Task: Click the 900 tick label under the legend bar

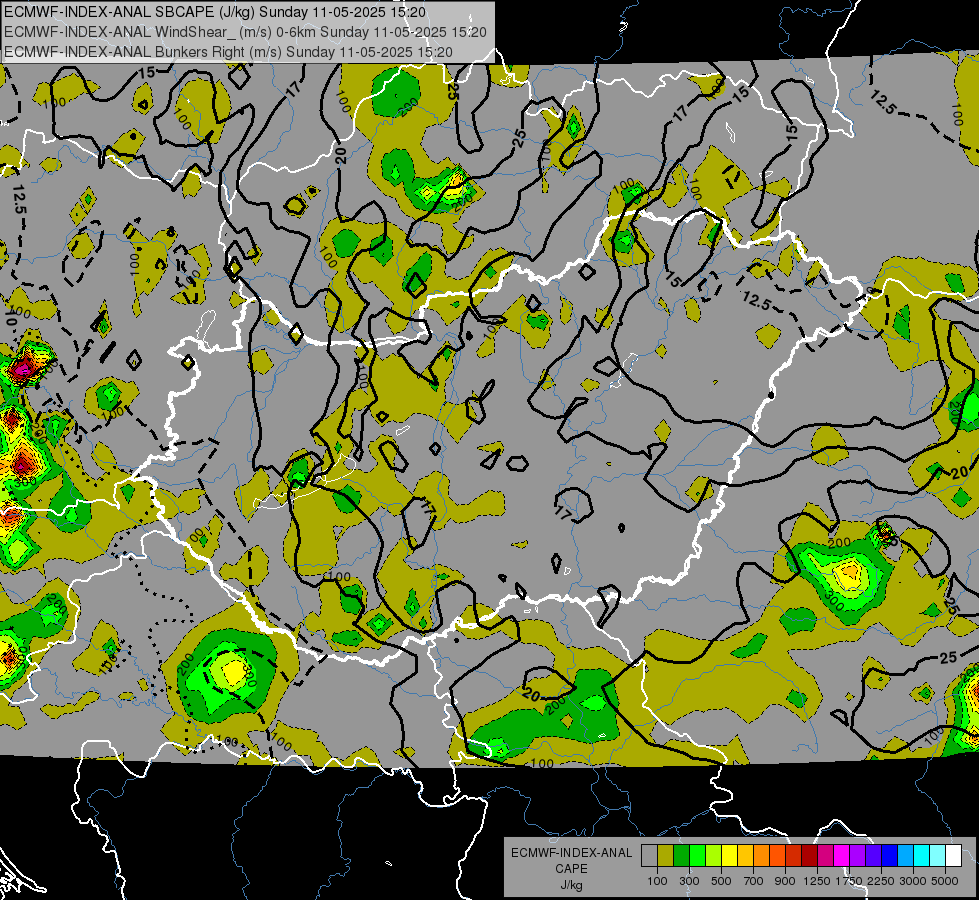Action: [785, 881]
